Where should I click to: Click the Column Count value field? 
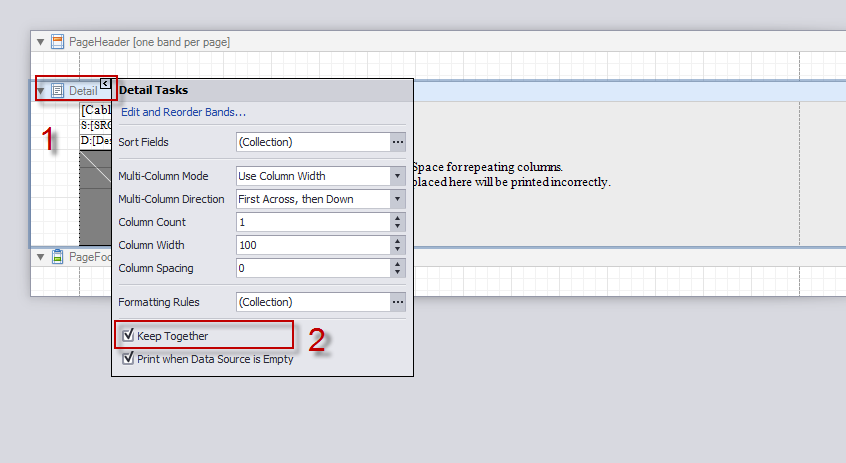point(313,222)
